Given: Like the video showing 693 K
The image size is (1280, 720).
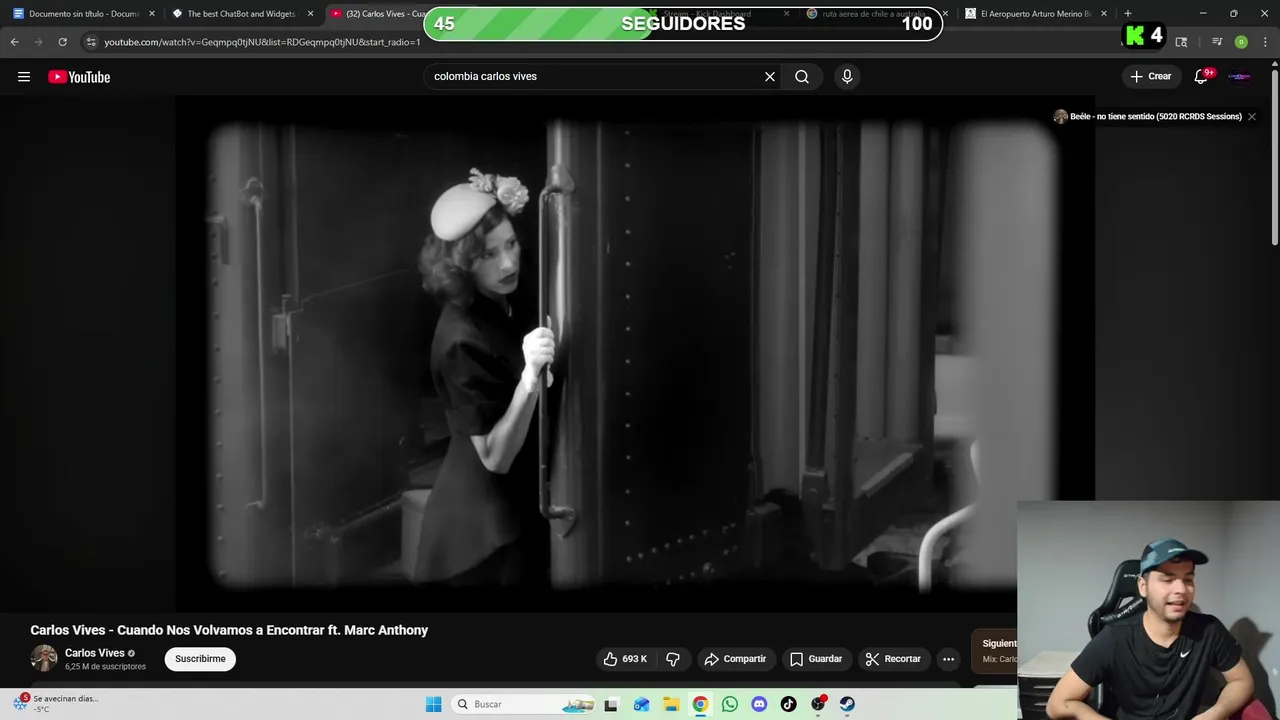Looking at the screenshot, I should (625, 659).
